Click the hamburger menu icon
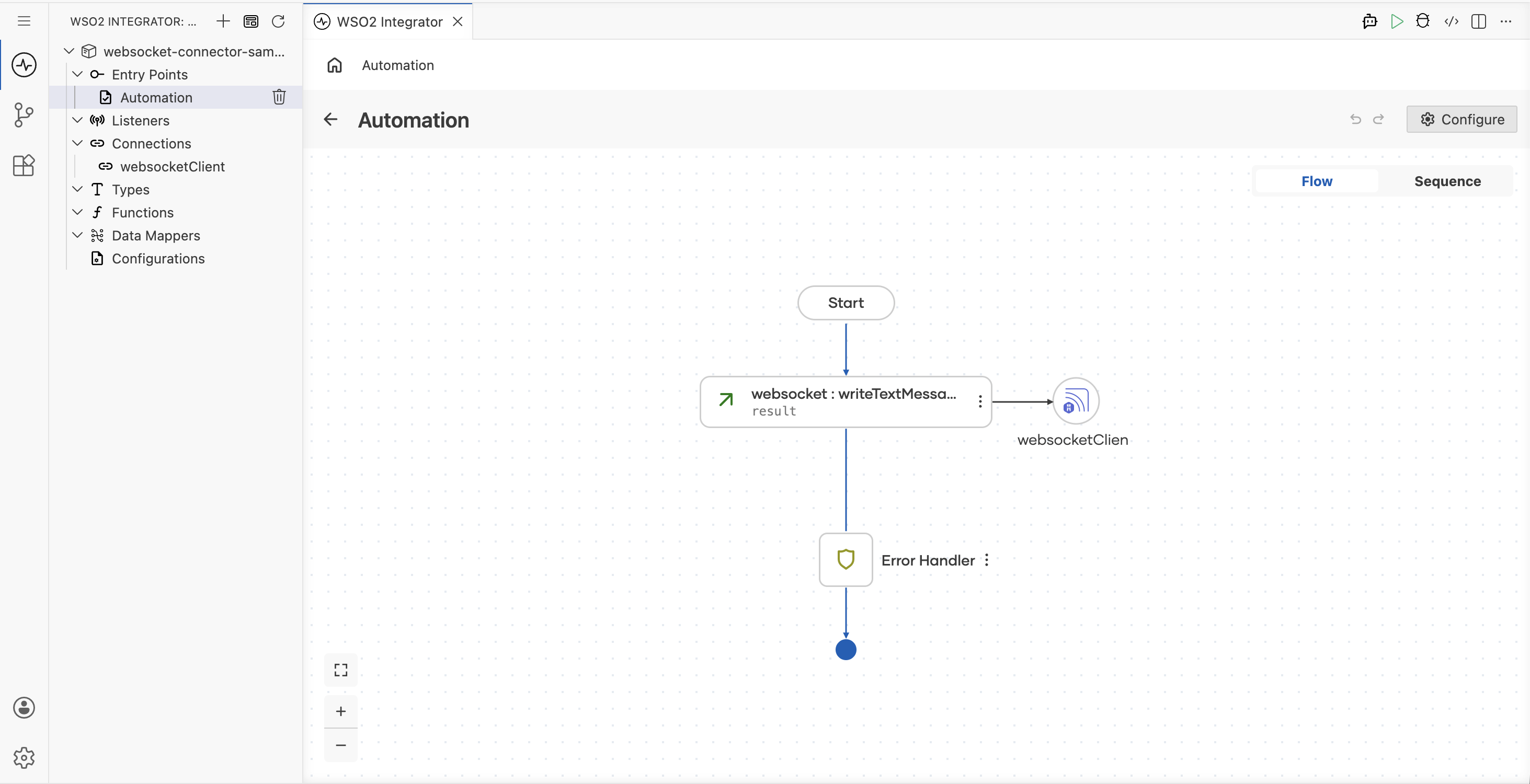Viewport: 1530px width, 784px height. 24,21
